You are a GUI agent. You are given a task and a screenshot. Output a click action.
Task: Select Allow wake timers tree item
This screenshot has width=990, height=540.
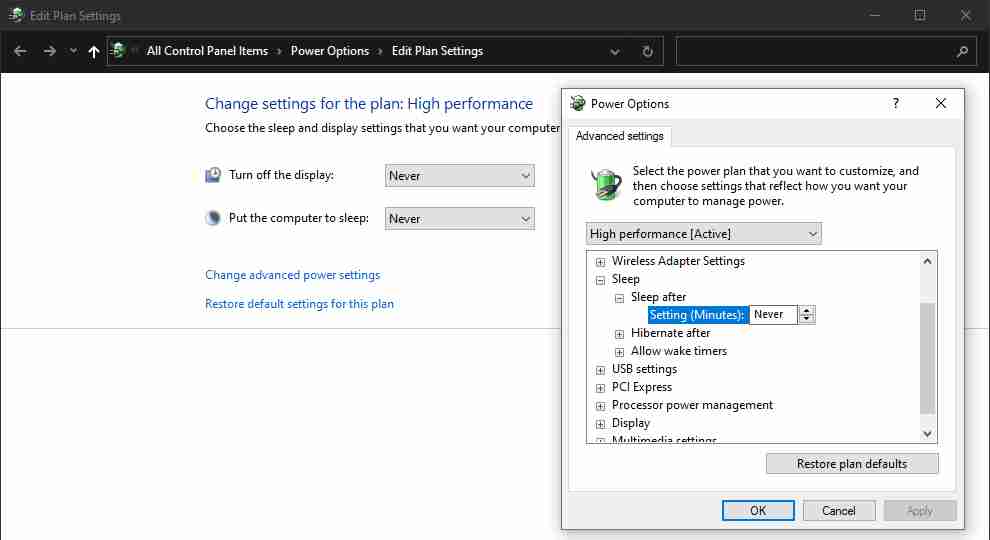tap(679, 351)
